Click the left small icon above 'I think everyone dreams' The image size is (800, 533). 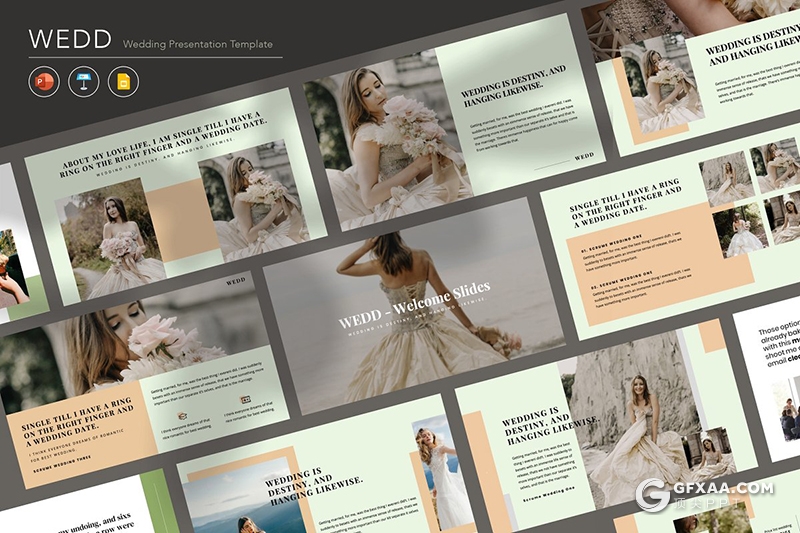pyautogui.click(x=182, y=415)
